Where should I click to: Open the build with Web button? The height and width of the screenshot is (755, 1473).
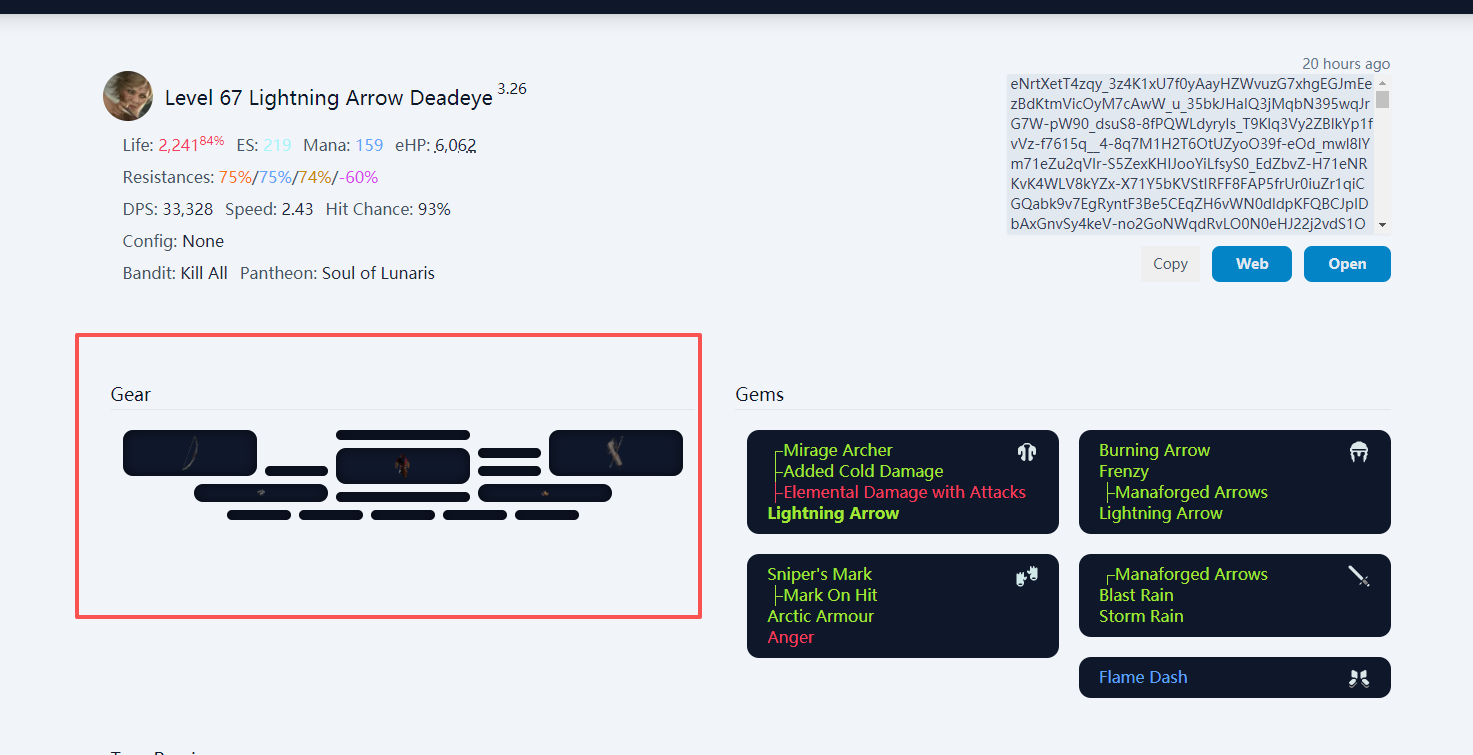(1252, 264)
